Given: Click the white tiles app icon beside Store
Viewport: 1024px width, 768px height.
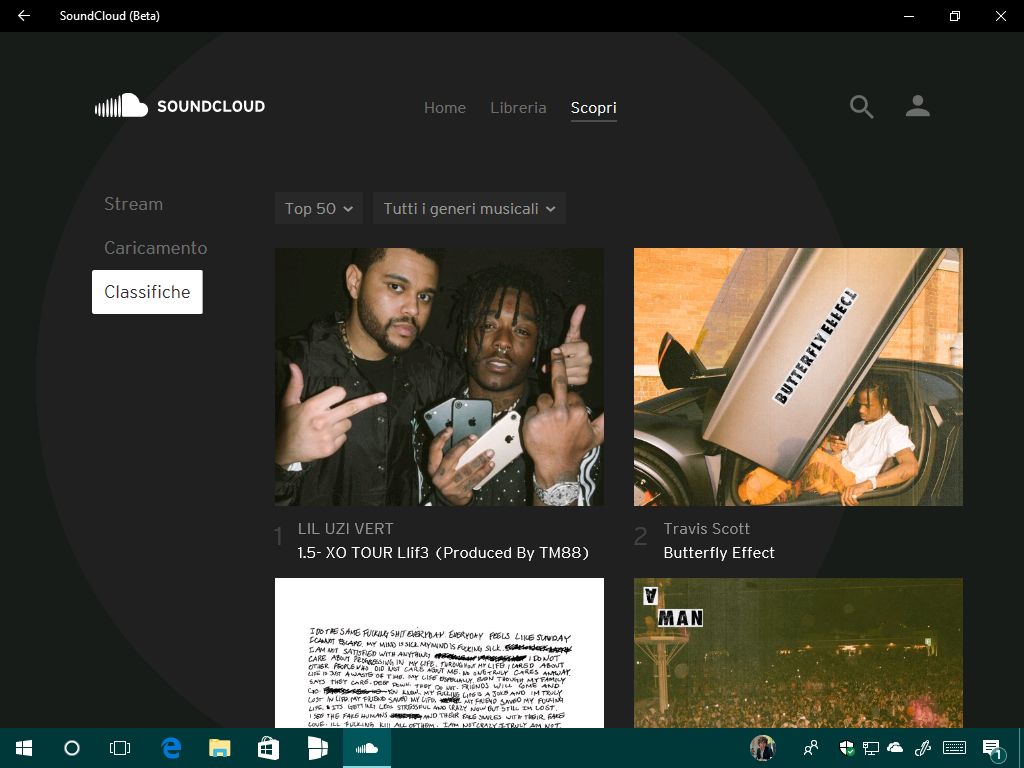Looking at the screenshot, I should click(317, 748).
